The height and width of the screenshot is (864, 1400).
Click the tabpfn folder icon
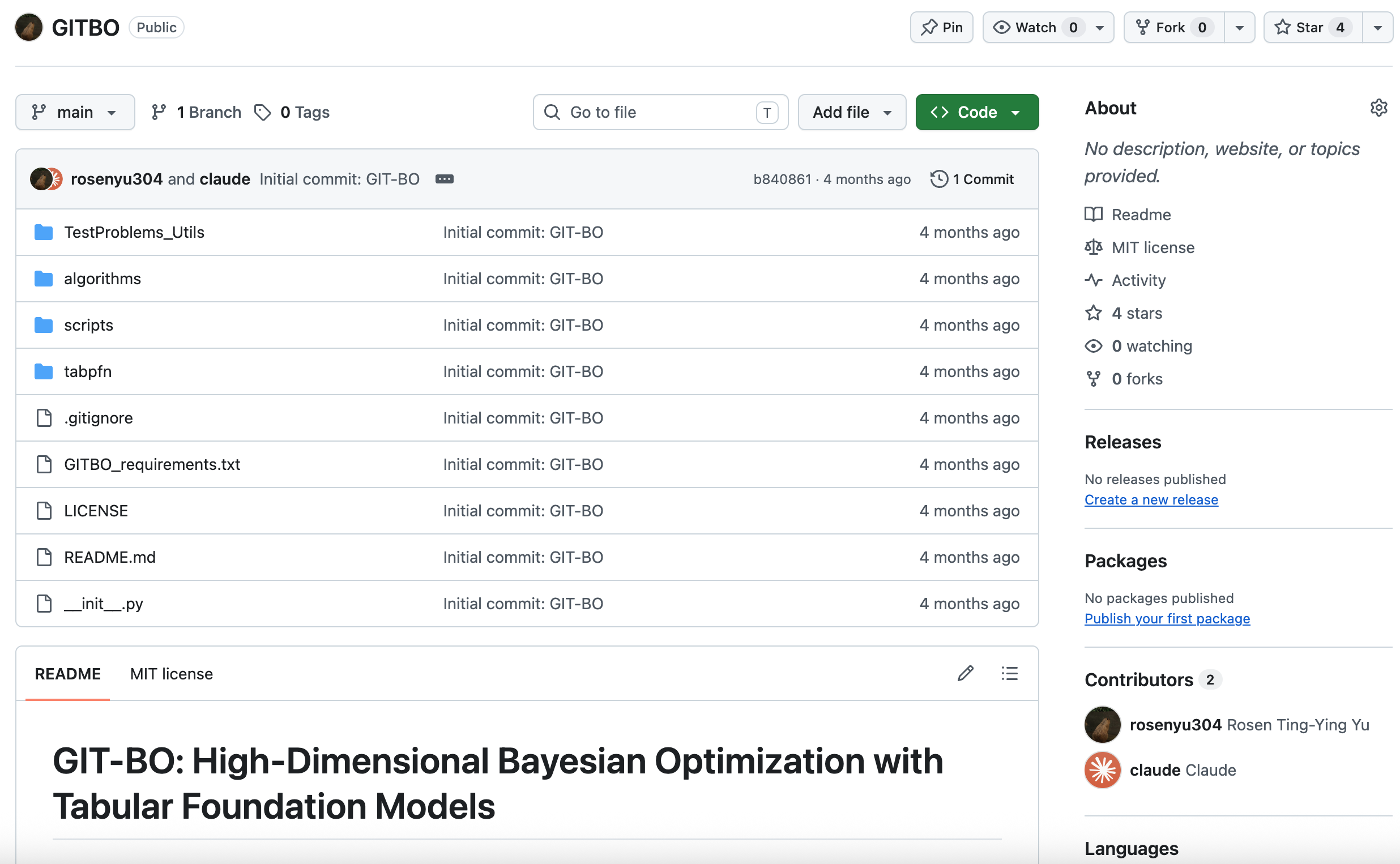coord(44,371)
